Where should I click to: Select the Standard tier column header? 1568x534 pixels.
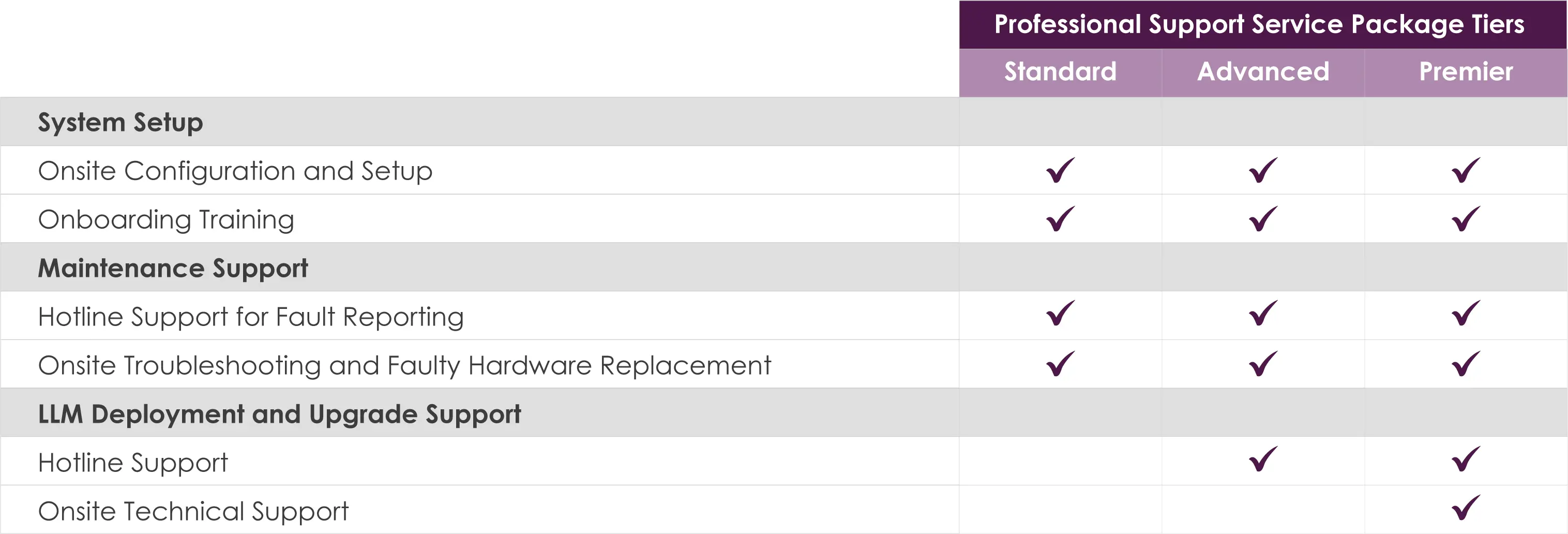pyautogui.click(x=1060, y=72)
